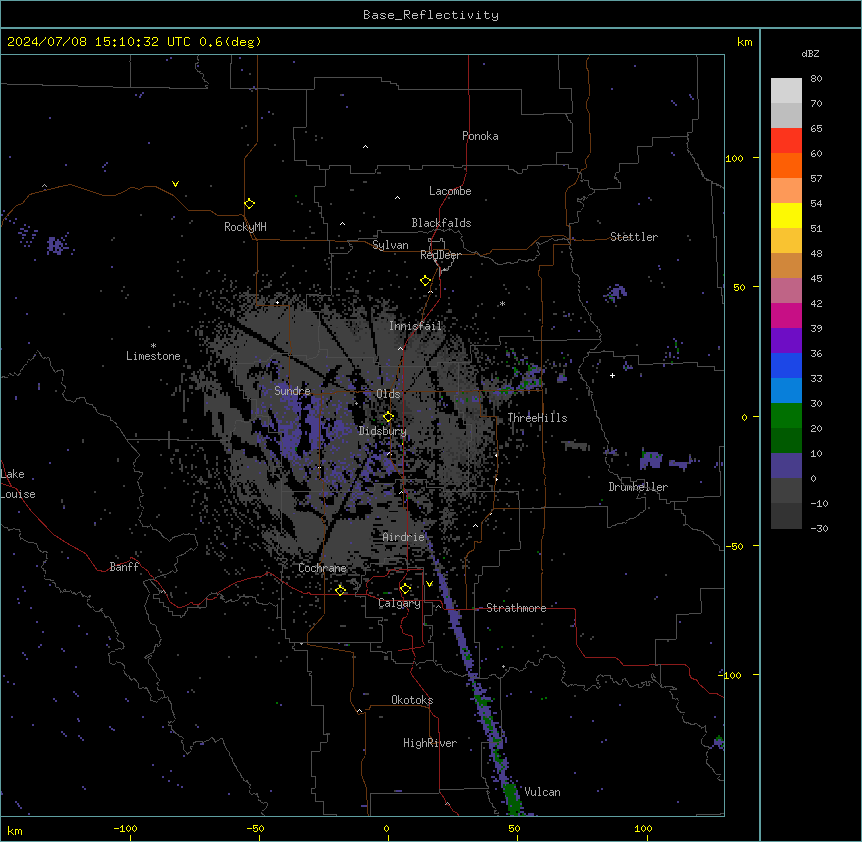Select the orange 57-60 dBZ legend swatch
862x842 pixels.
point(786,165)
